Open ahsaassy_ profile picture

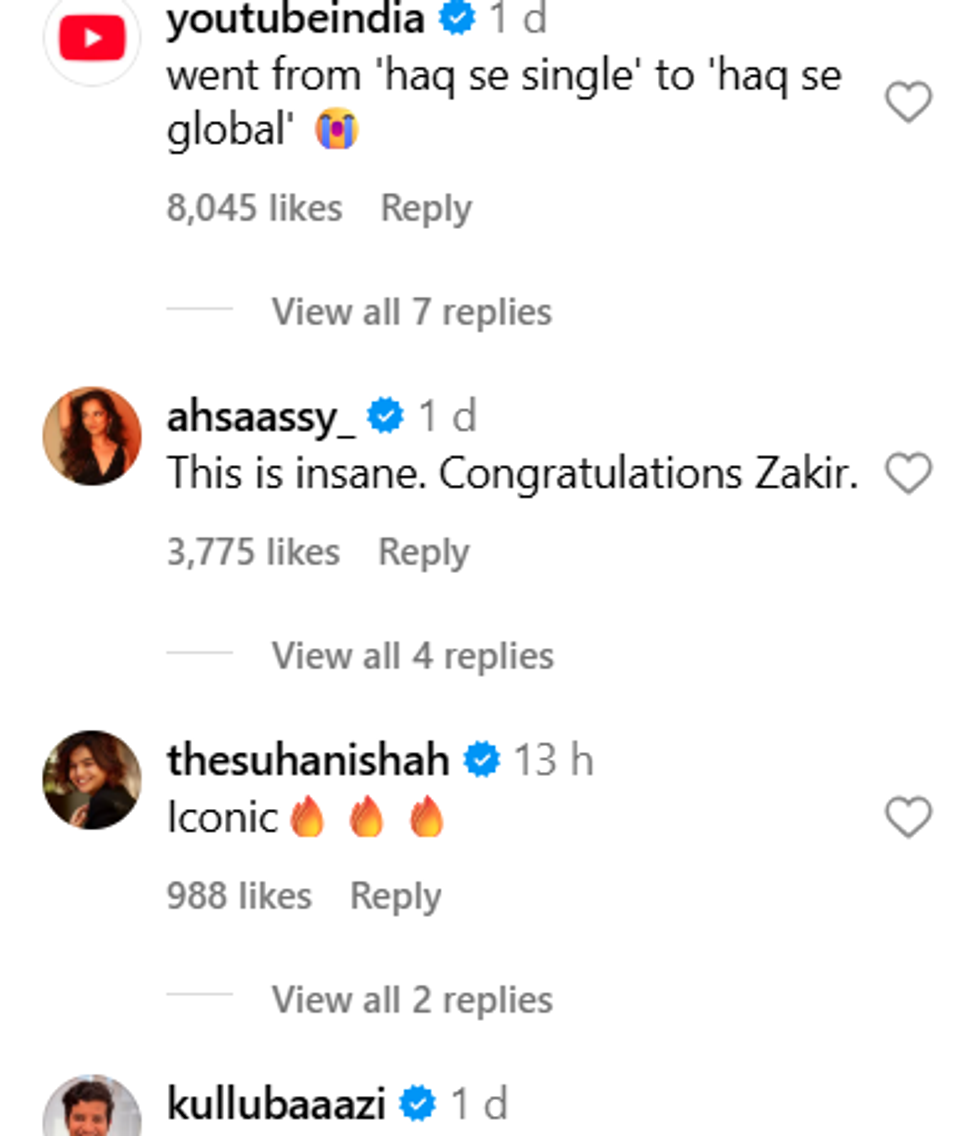(x=92, y=436)
